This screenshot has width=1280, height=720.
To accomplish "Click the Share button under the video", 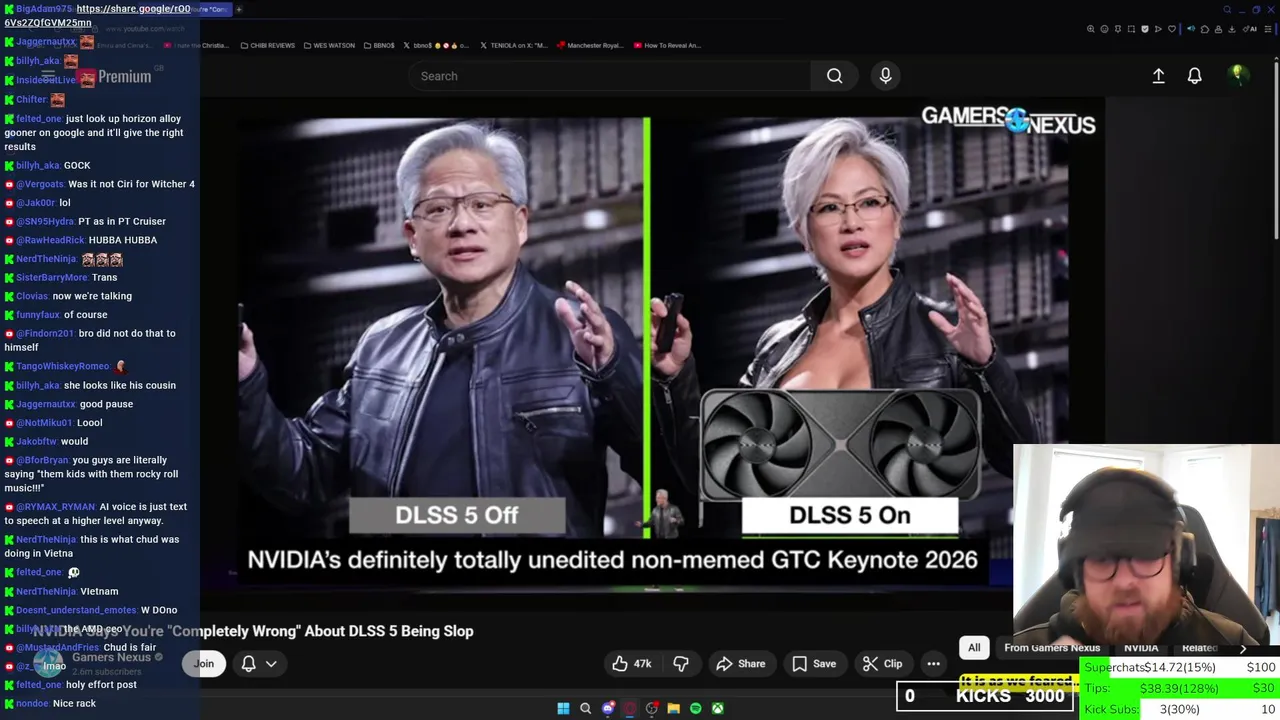I will click(x=741, y=663).
